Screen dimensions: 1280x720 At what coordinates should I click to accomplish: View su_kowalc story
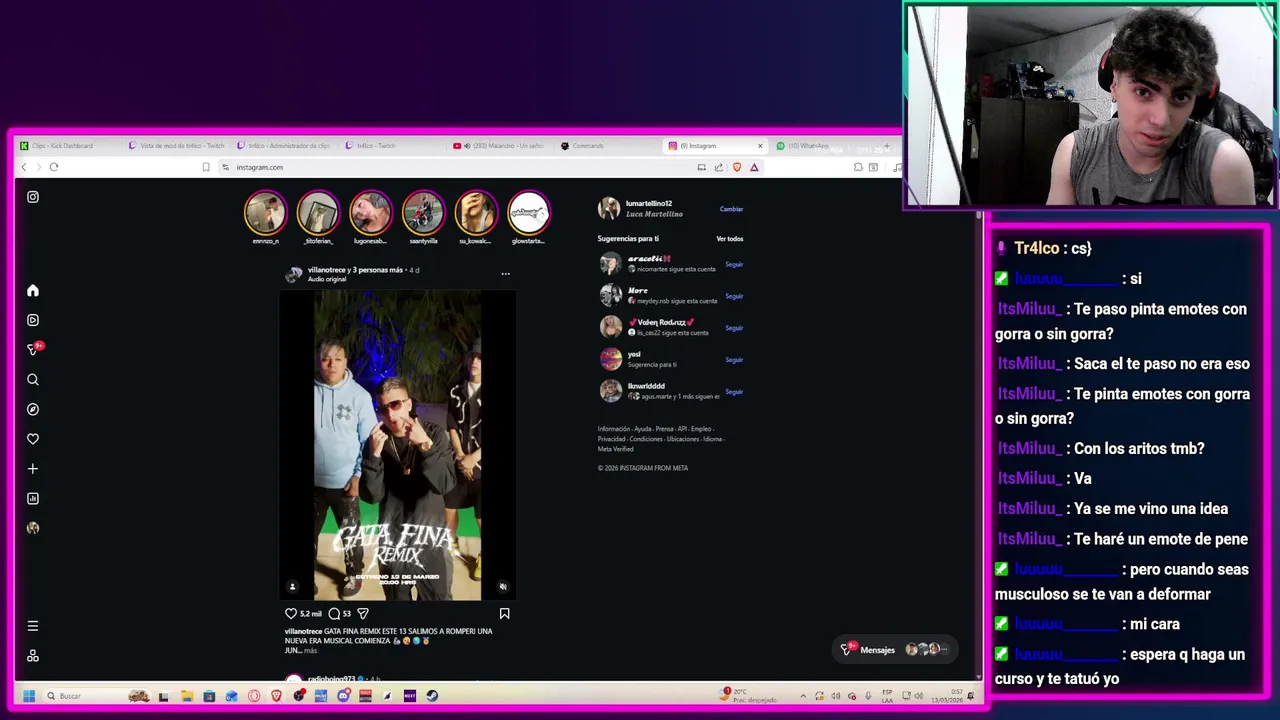[475, 213]
